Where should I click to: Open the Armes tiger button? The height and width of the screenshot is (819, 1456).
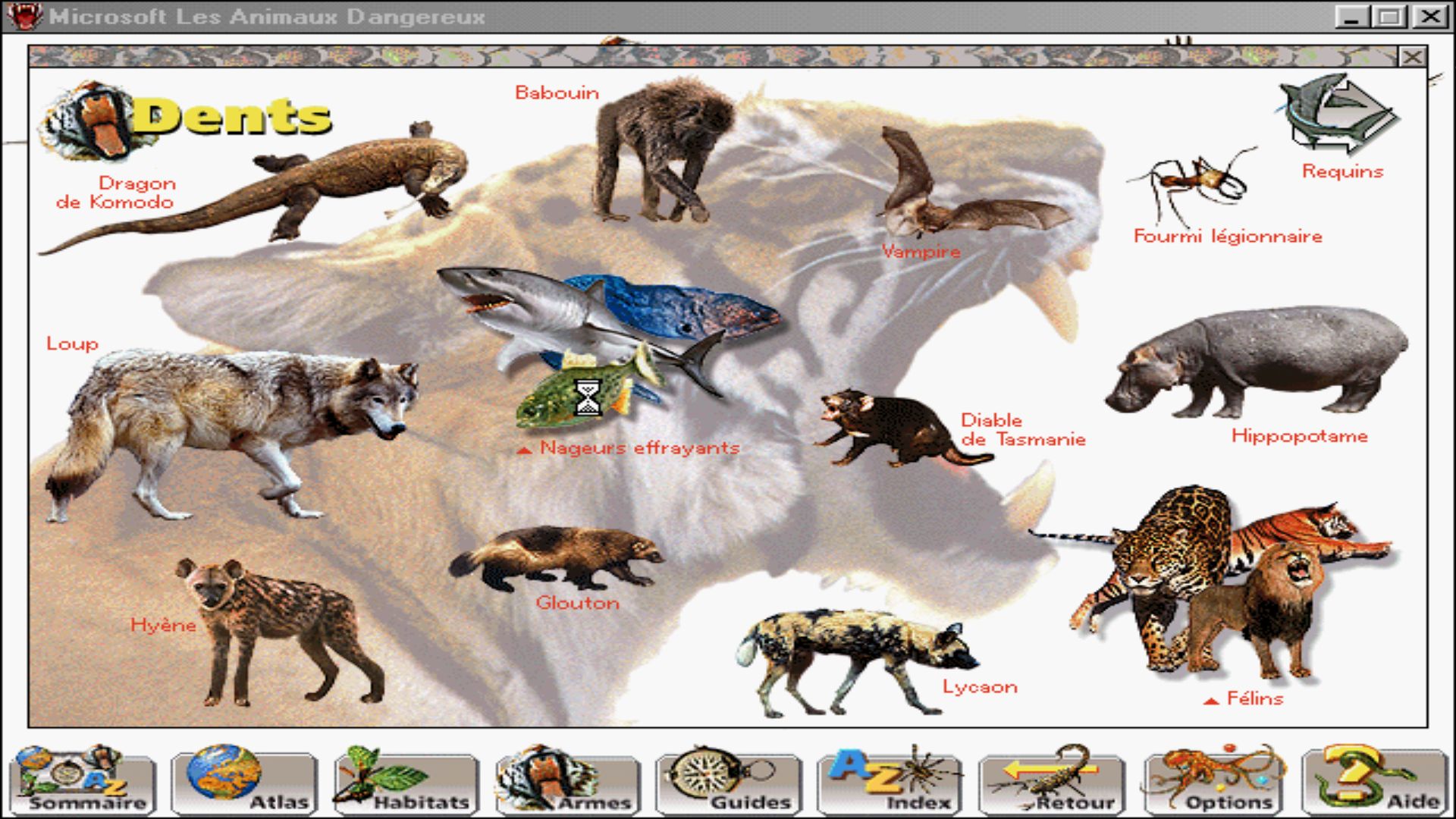pos(567,781)
